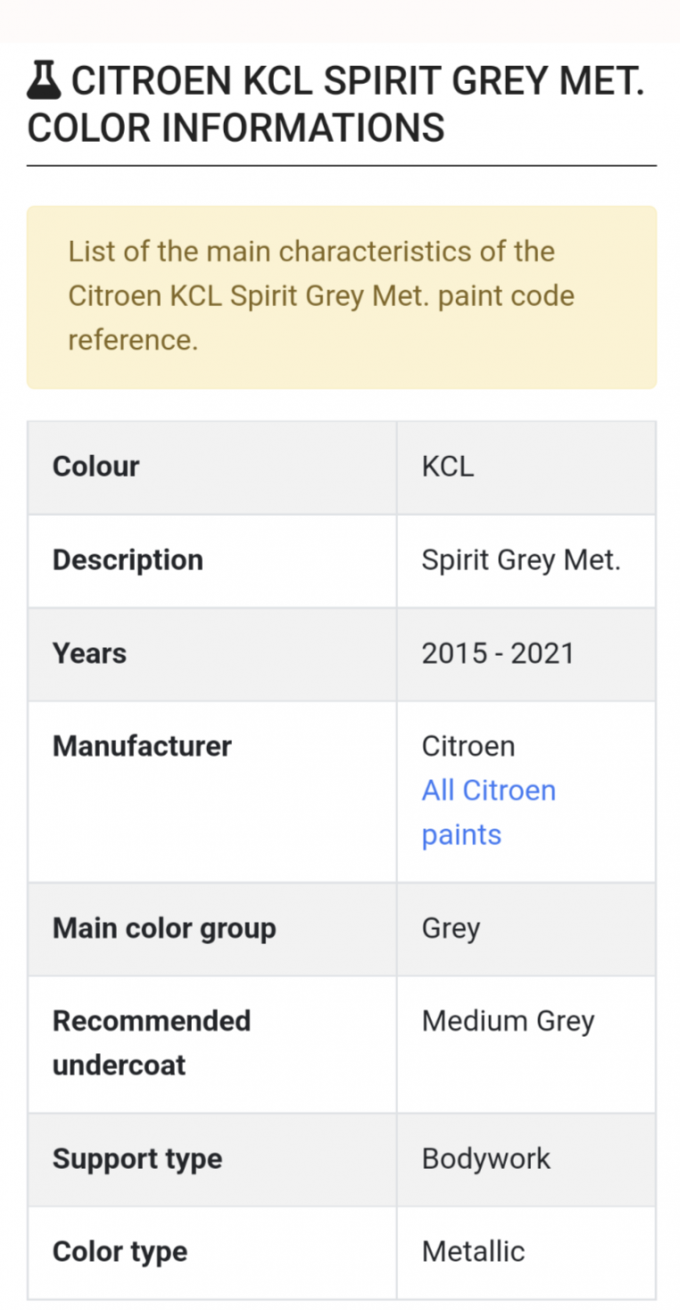680x1310 pixels.
Task: Click the KCL colour code value
Action: click(x=448, y=466)
